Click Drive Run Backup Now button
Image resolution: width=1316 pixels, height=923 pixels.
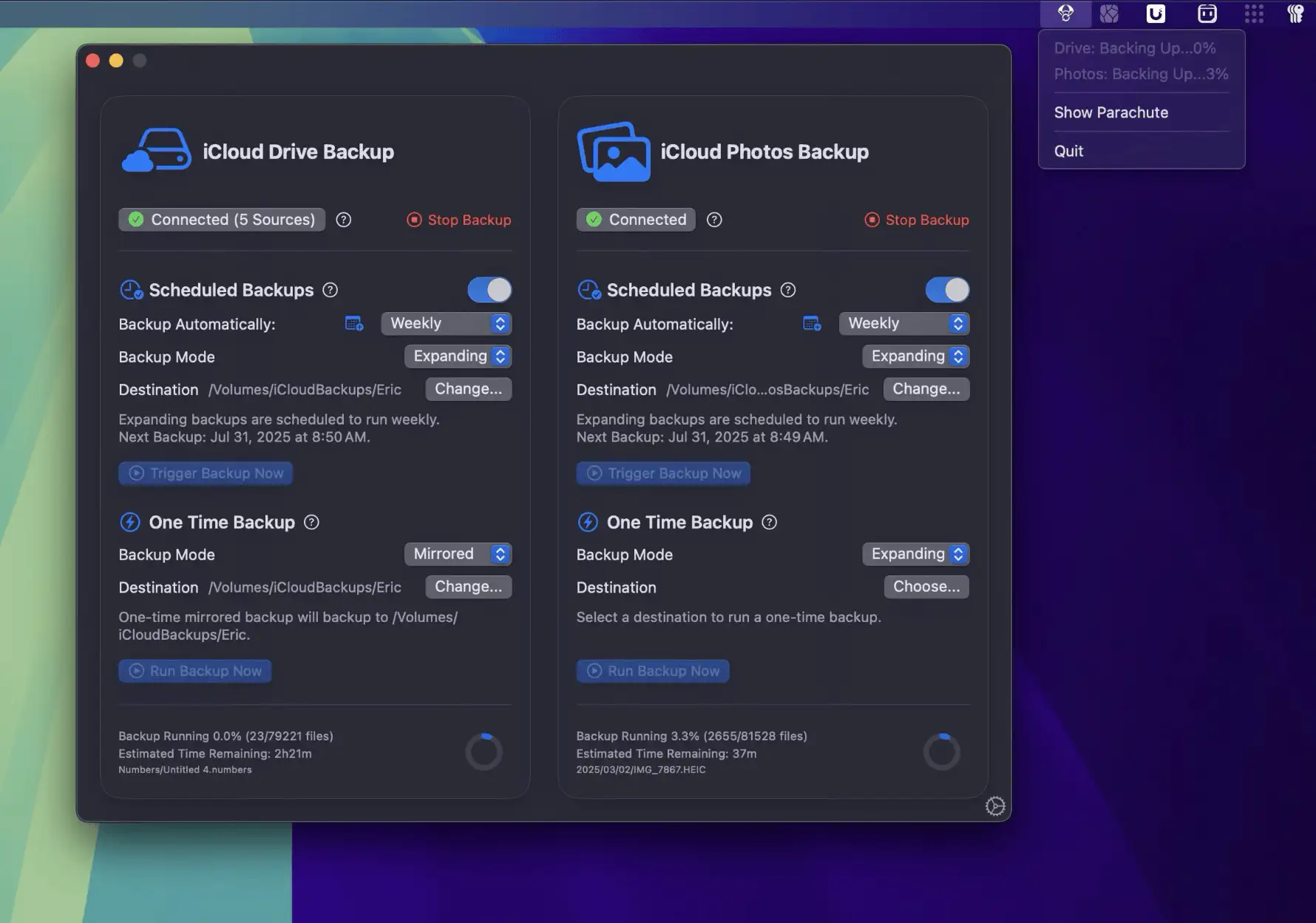click(x=195, y=671)
